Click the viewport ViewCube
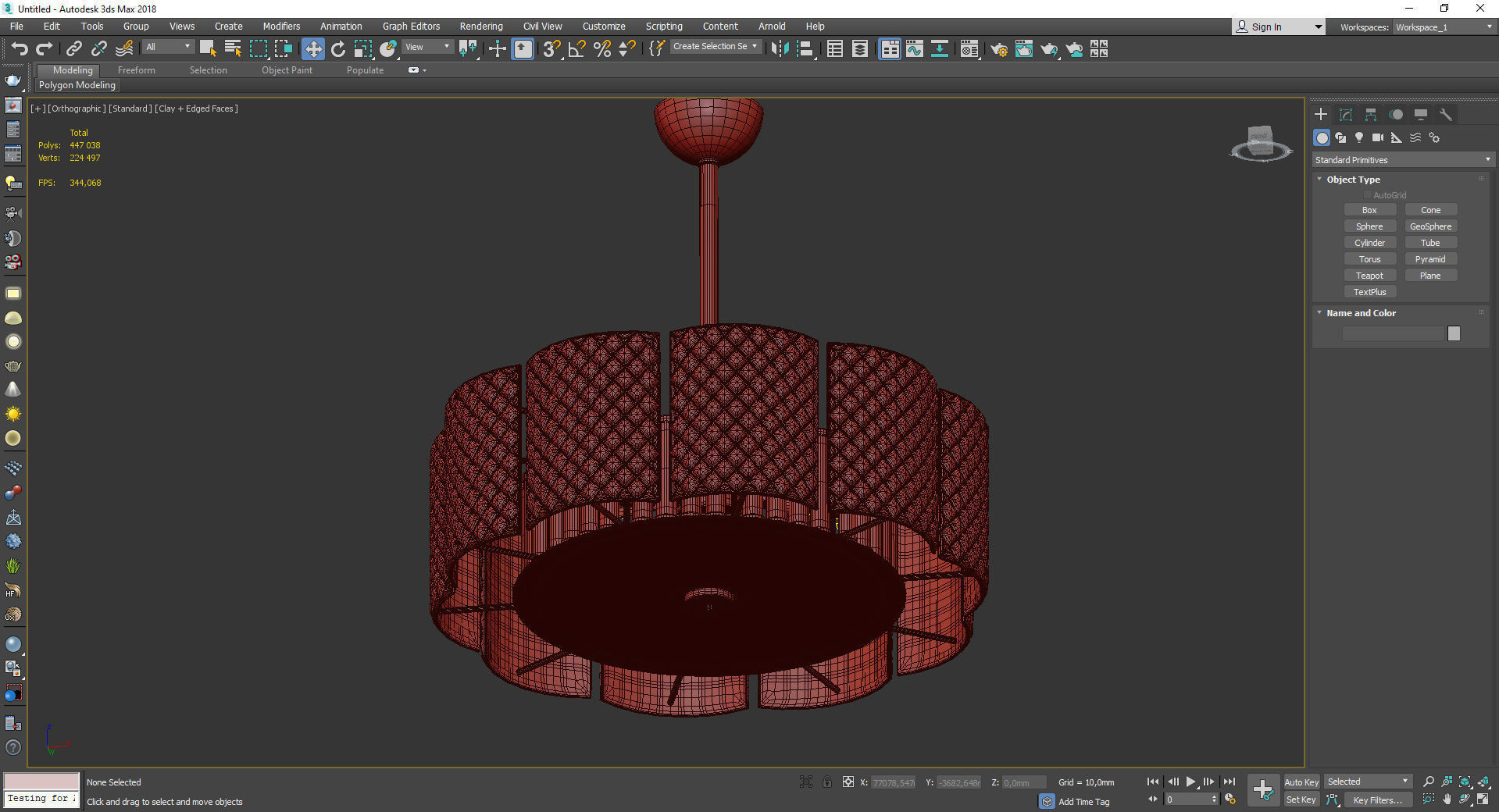The width and height of the screenshot is (1499, 812). 1261,144
